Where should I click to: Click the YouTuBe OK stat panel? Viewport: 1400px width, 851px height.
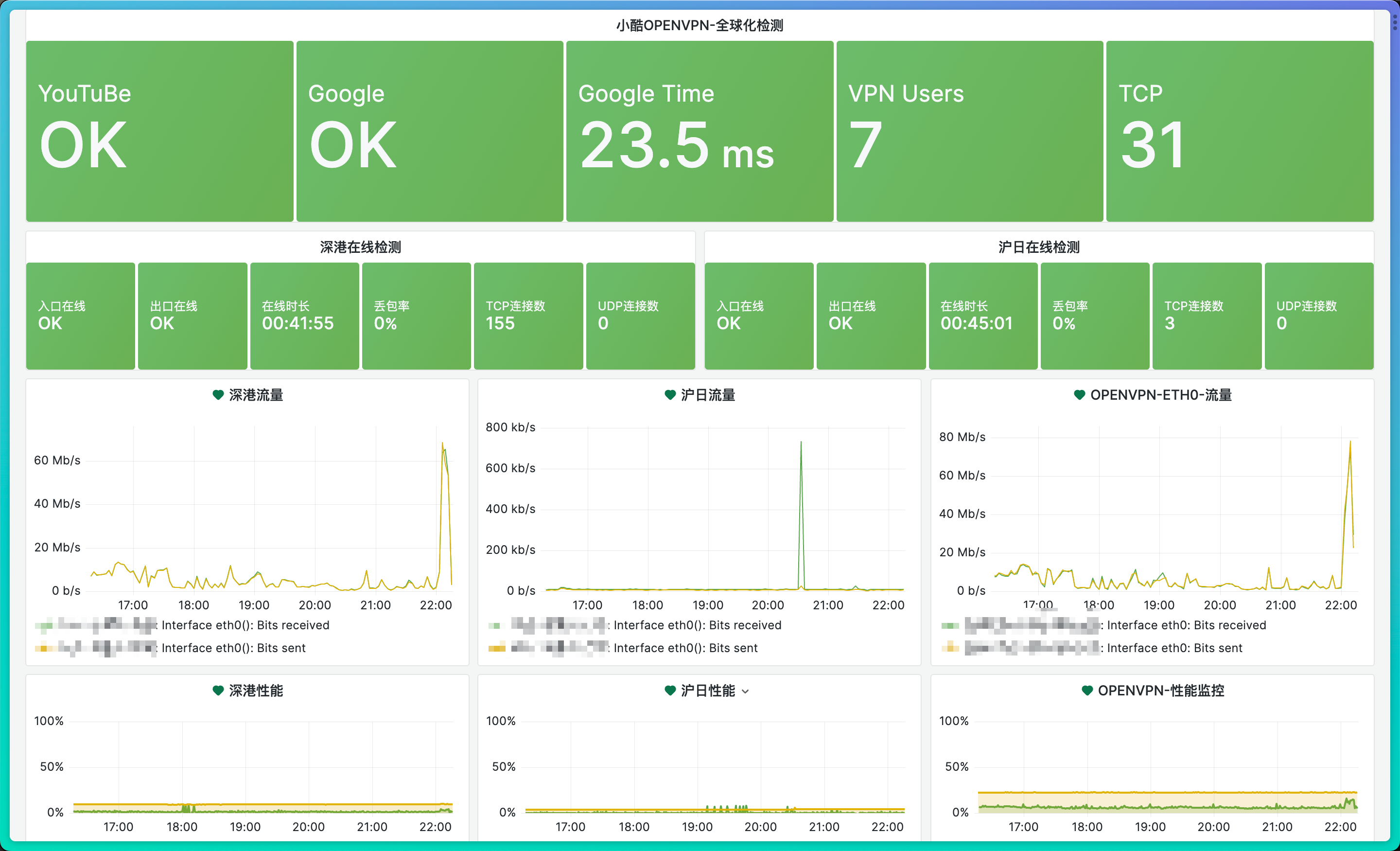(x=159, y=131)
